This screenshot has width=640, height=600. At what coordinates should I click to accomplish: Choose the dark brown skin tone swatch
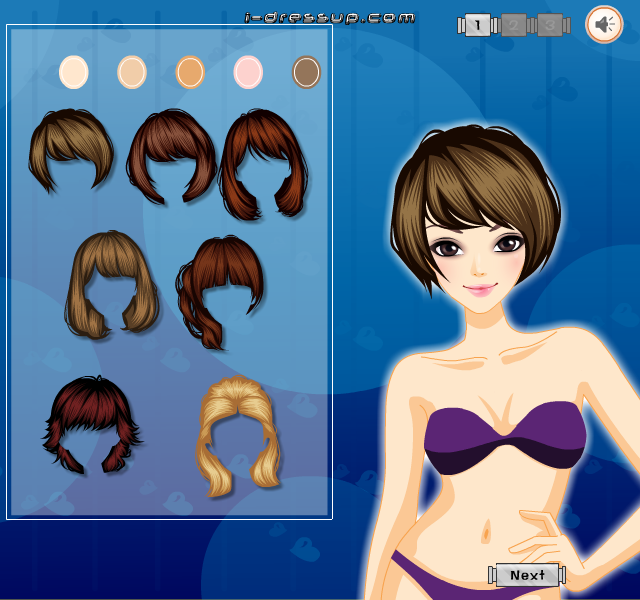click(307, 72)
